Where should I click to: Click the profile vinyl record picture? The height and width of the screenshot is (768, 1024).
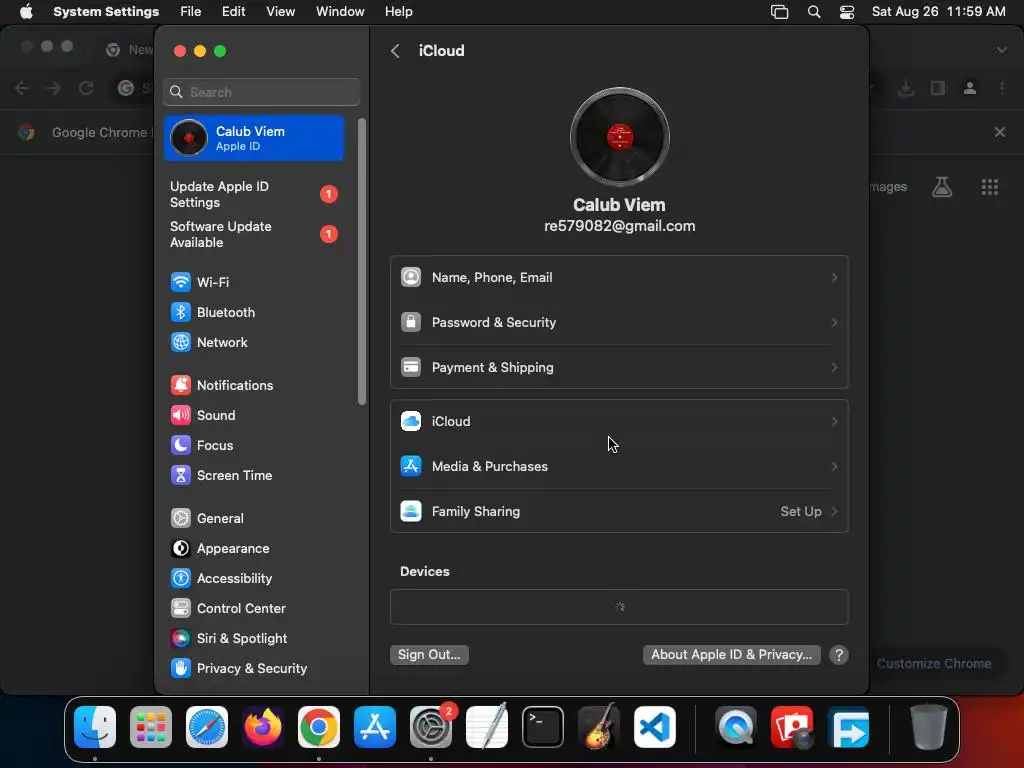click(619, 137)
